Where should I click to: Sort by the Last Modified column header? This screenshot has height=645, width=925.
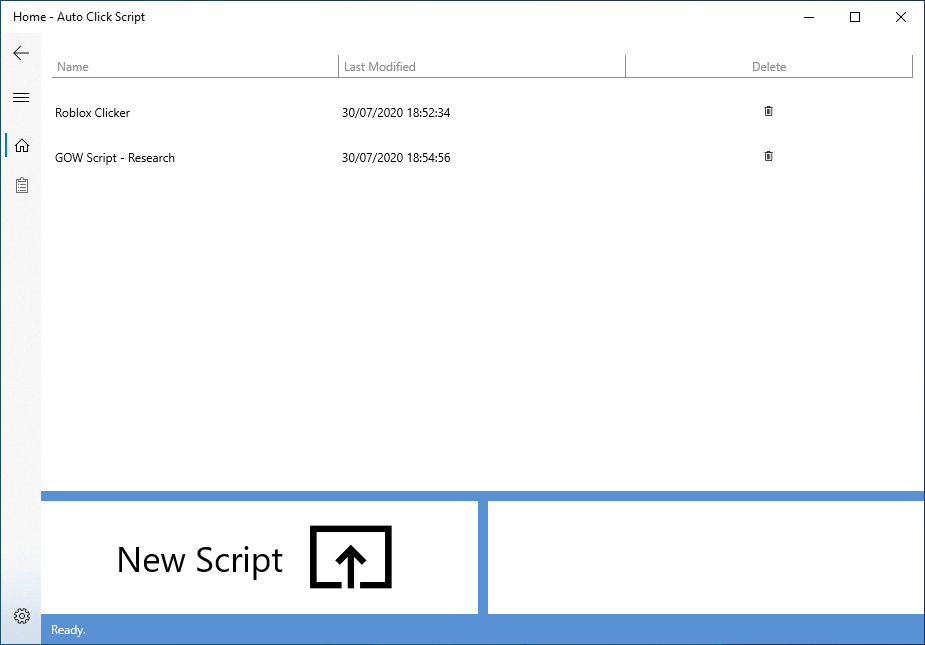tap(378, 66)
